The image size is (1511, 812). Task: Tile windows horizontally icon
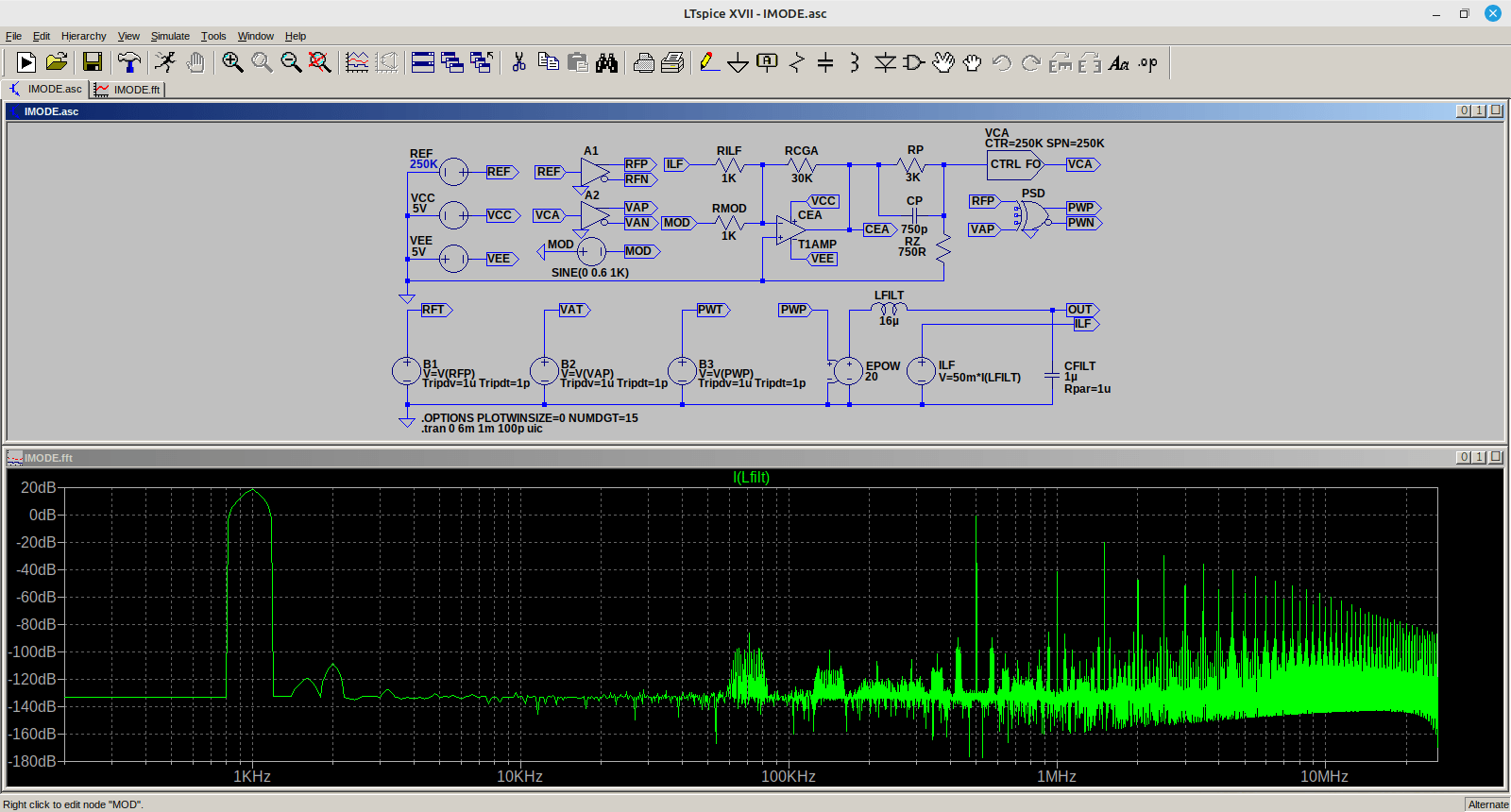(423, 62)
